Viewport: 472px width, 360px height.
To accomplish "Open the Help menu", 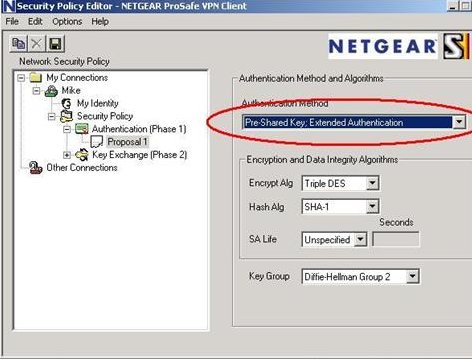I will [x=100, y=22].
